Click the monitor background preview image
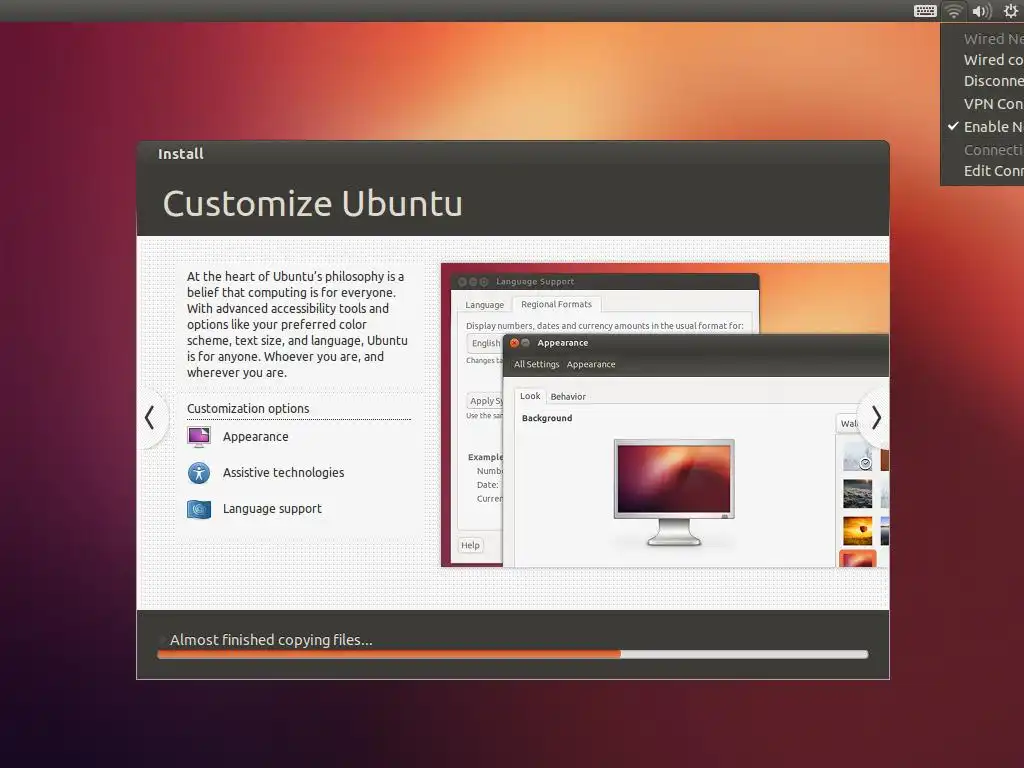Viewport: 1024px width, 768px height. tap(674, 492)
